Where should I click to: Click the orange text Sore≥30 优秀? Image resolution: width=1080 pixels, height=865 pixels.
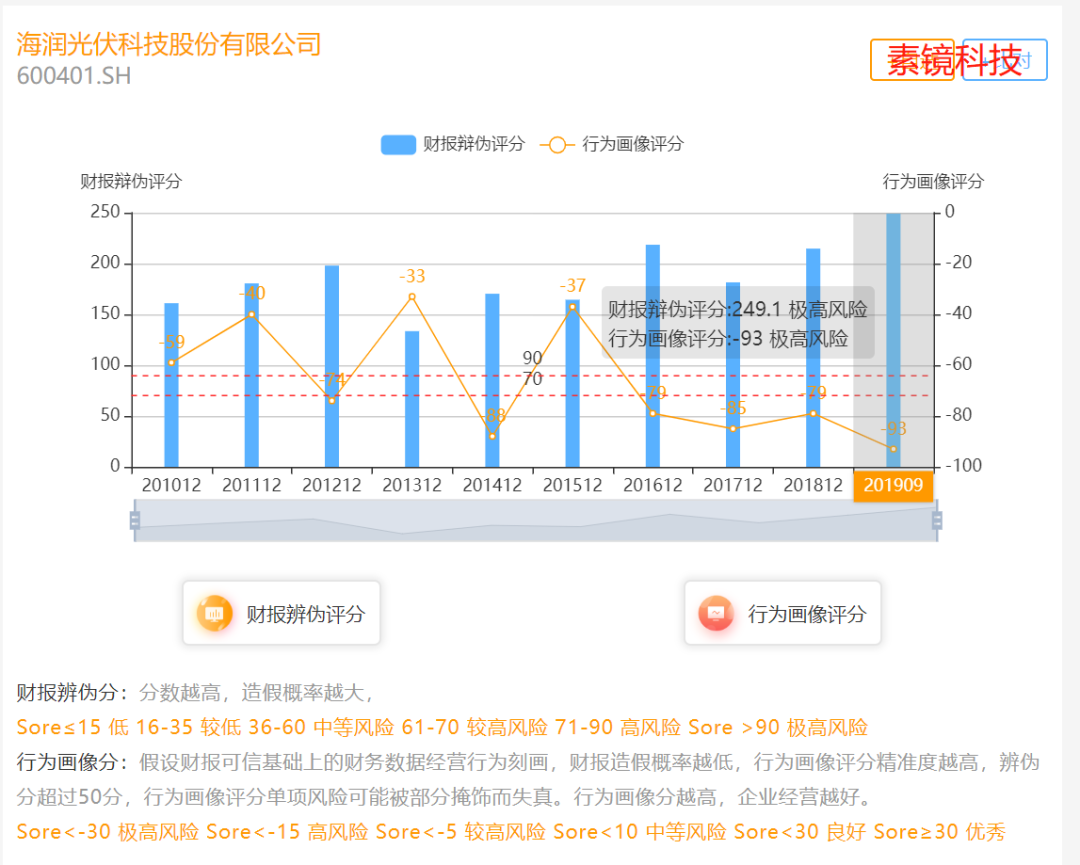pyautogui.click(x=939, y=832)
